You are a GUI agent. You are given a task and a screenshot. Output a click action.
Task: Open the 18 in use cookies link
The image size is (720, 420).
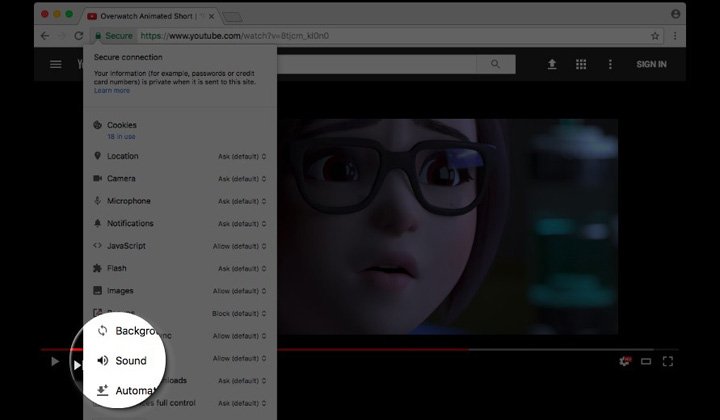point(121,136)
